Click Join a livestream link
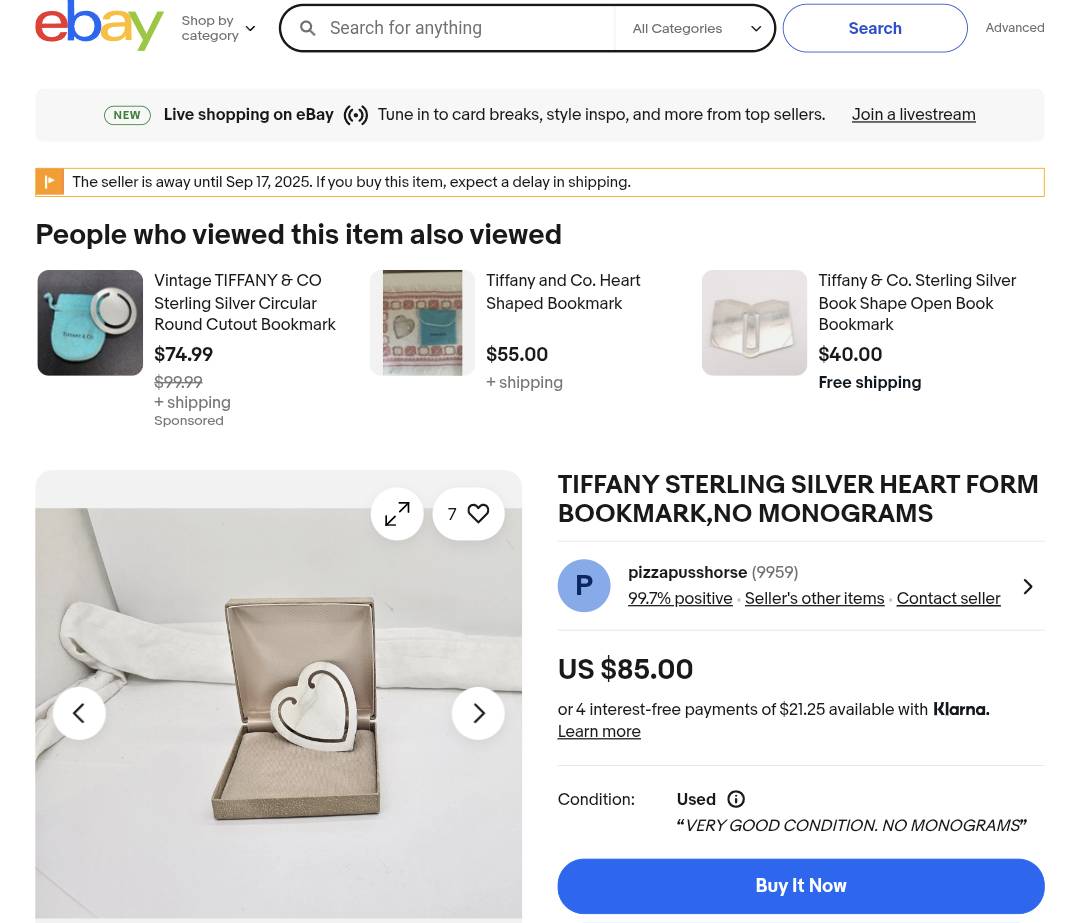1080x923 pixels. coord(913,115)
